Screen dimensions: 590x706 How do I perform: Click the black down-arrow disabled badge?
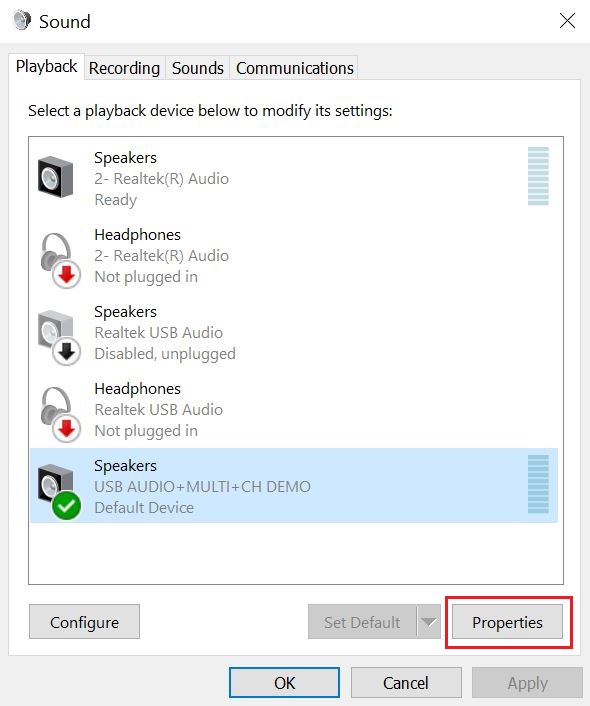point(67,352)
